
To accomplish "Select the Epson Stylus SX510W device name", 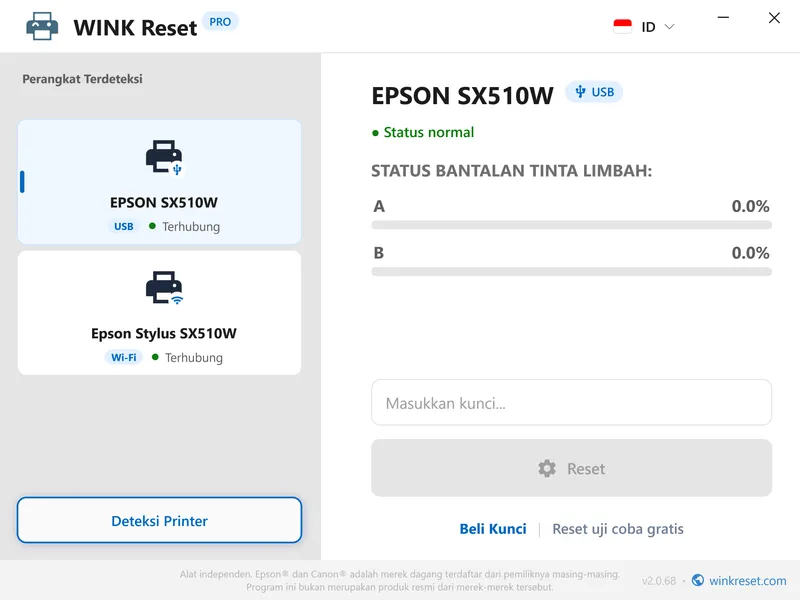I will point(164,333).
